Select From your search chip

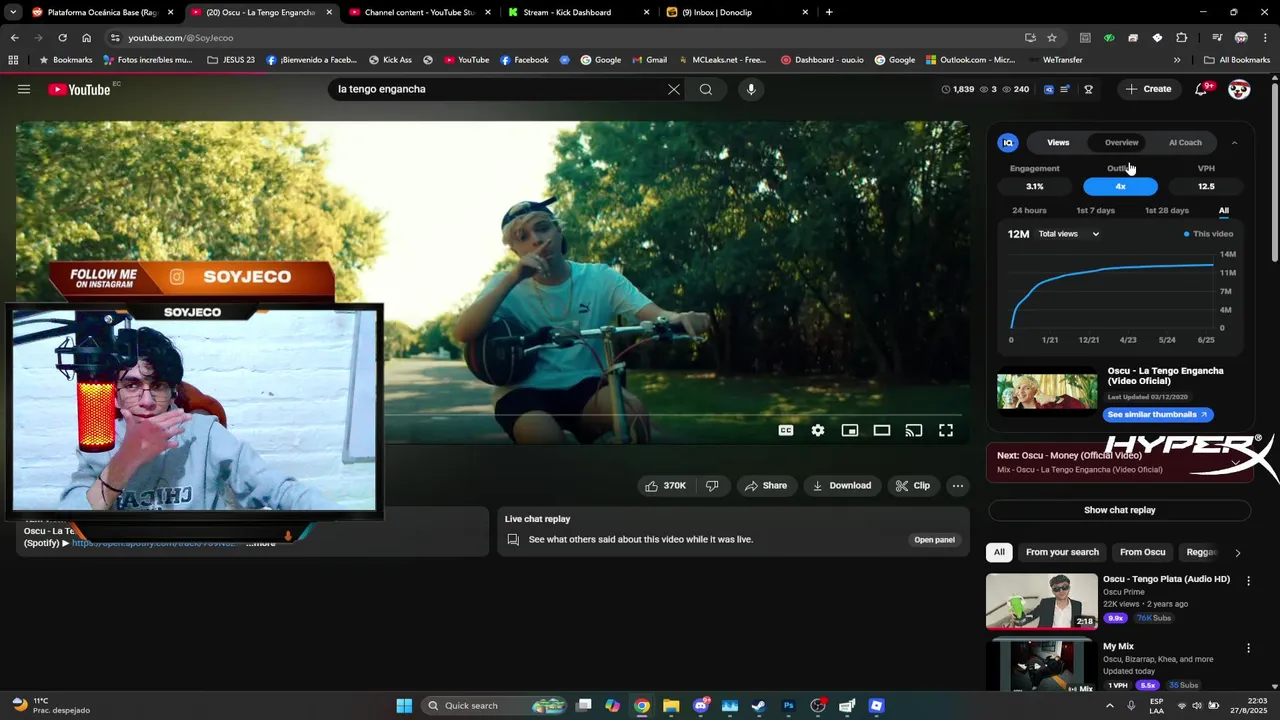tap(1062, 552)
